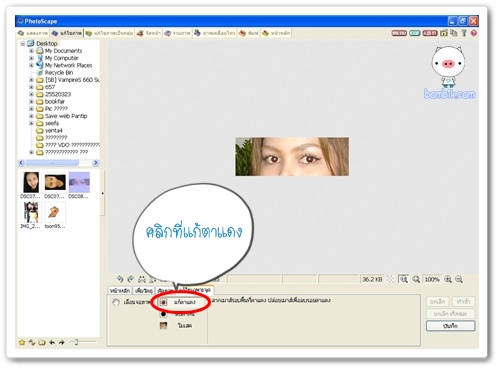
Task: Click the 100% zoom percentage field
Action: tap(432, 279)
